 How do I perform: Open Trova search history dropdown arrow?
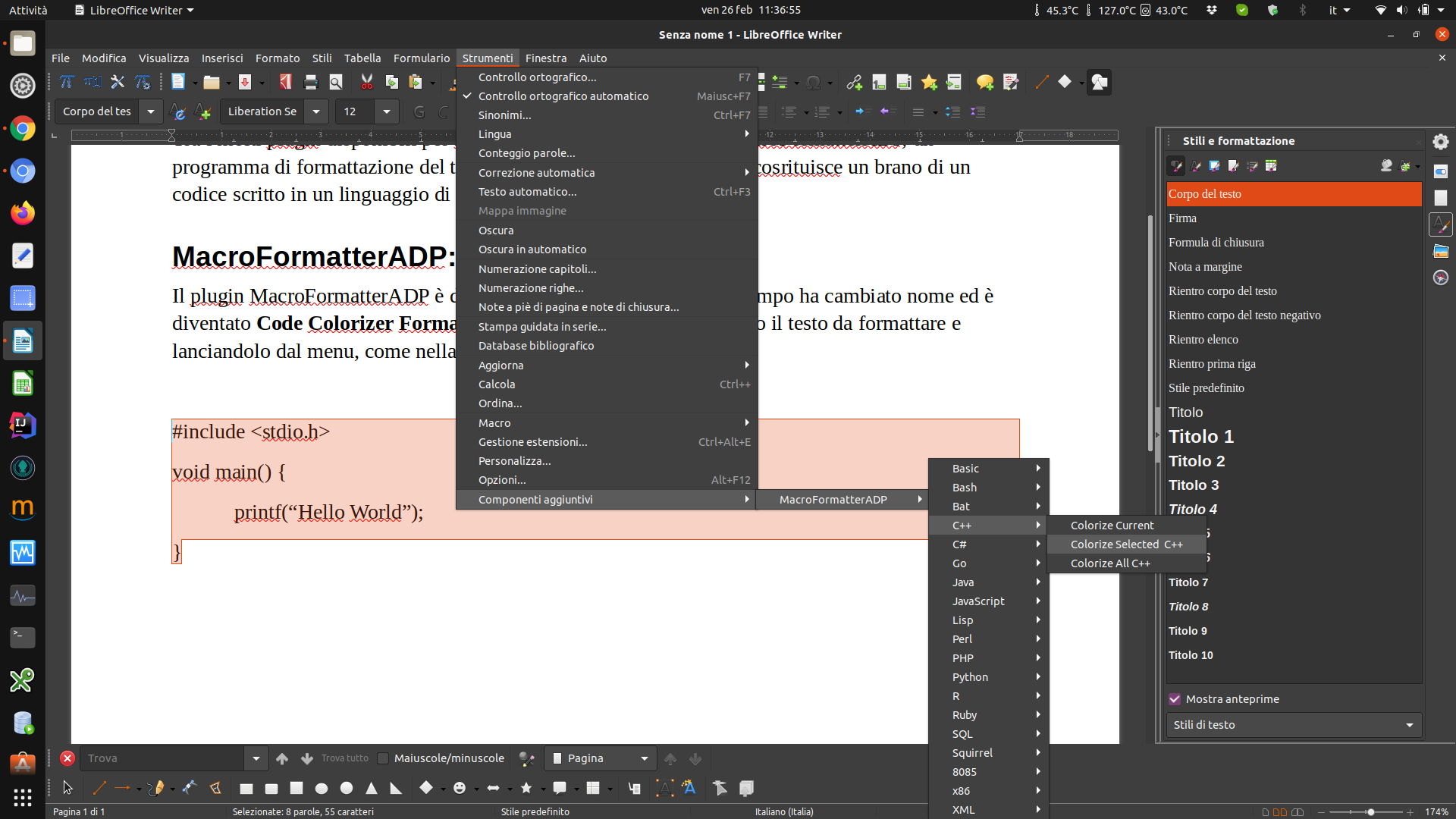[256, 758]
